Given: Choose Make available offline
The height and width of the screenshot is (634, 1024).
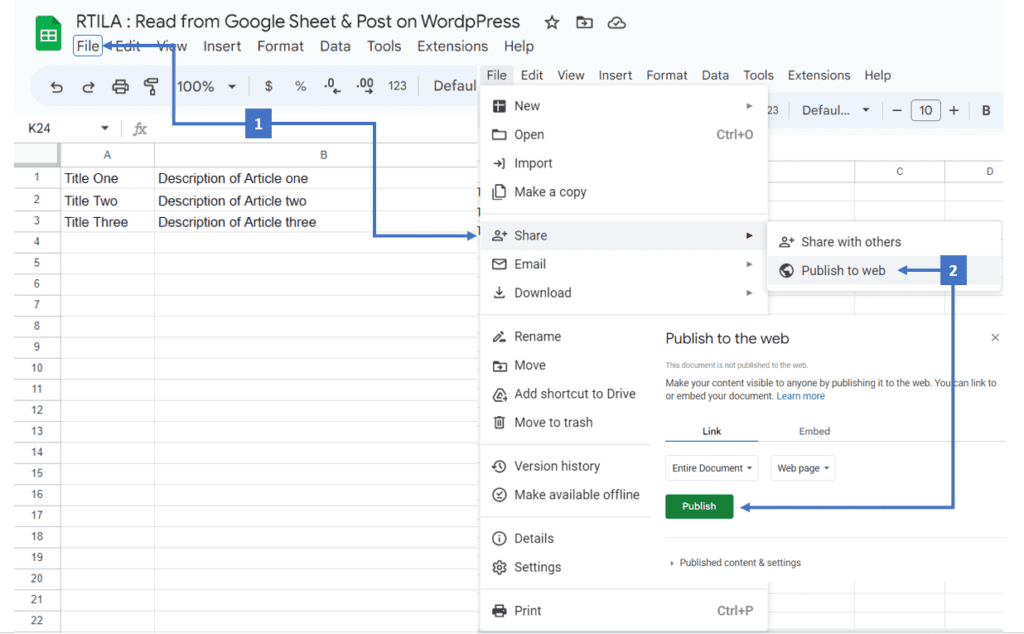Looking at the screenshot, I should pyautogui.click(x=565, y=495).
